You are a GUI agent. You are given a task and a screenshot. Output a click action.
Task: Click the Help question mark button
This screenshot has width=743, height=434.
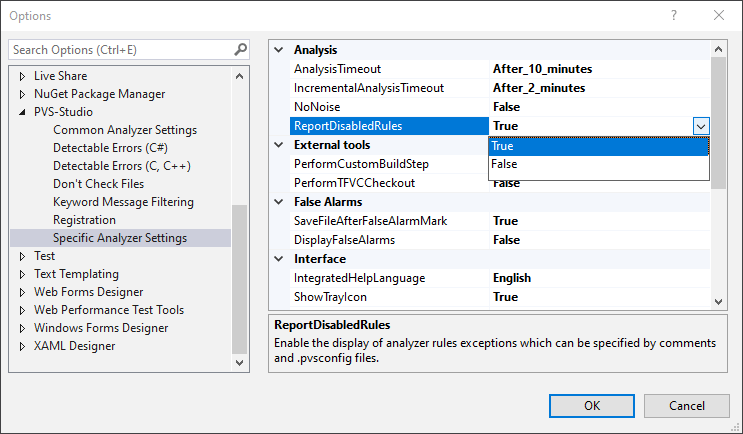[674, 16]
